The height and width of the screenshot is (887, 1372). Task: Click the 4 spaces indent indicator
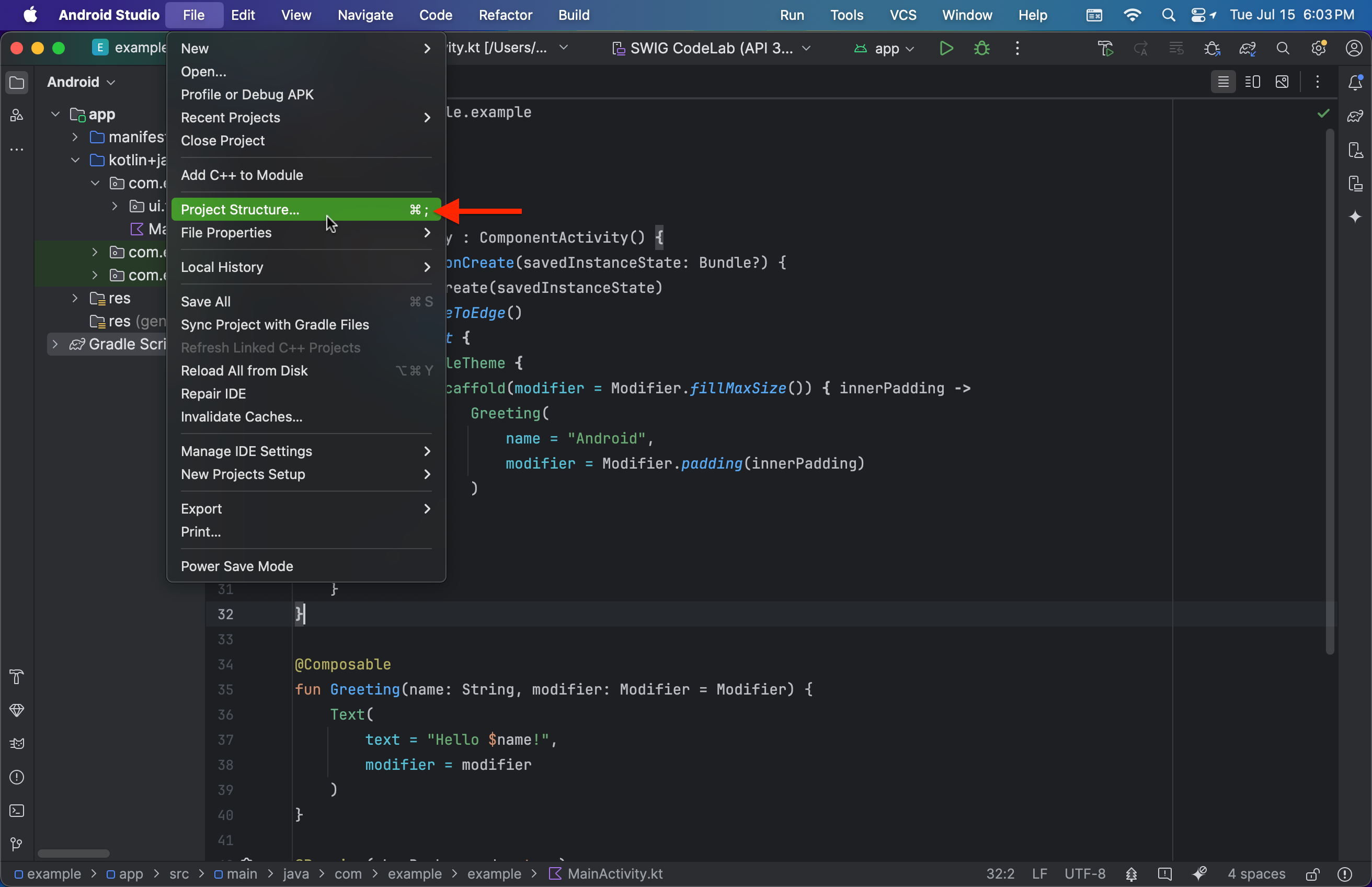coord(1256,874)
